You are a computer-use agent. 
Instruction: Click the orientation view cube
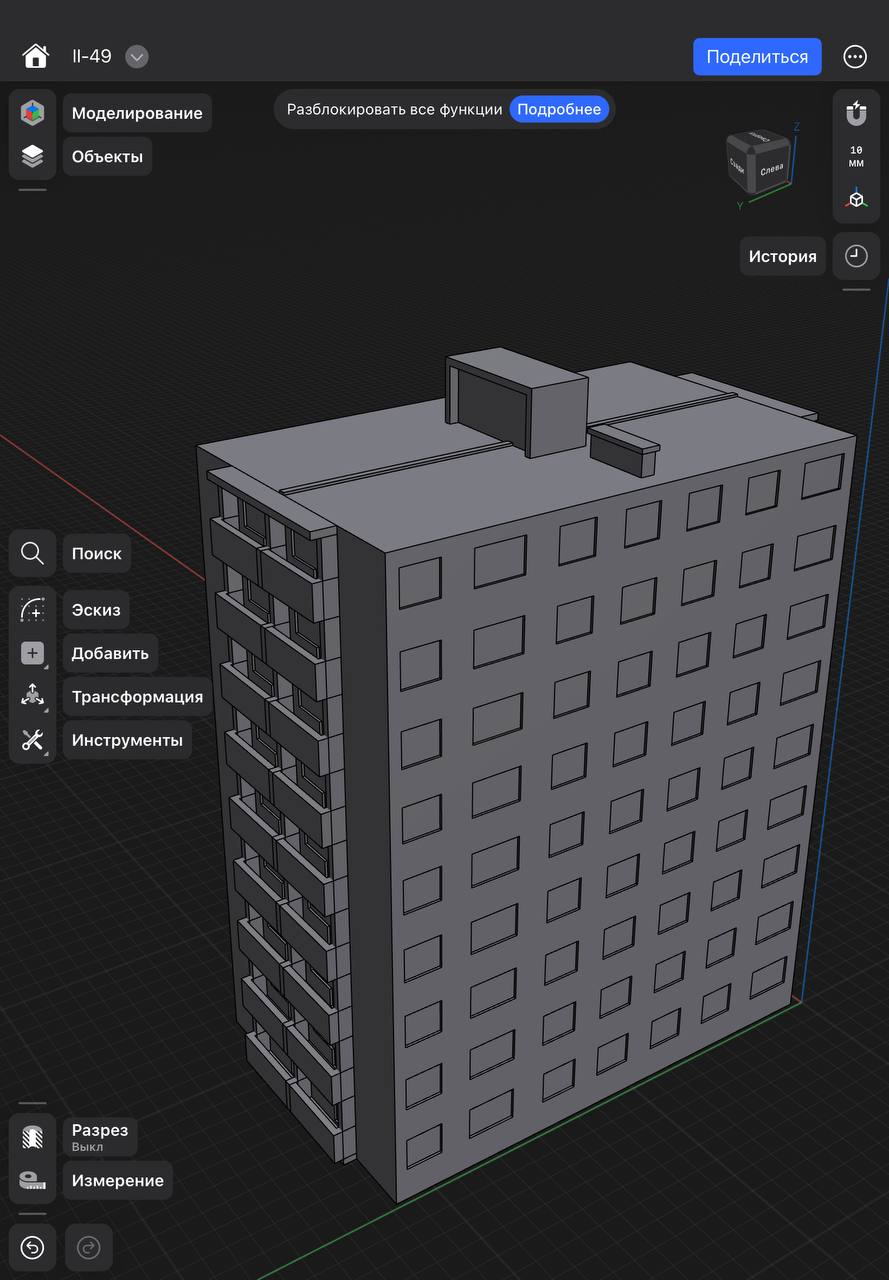758,162
